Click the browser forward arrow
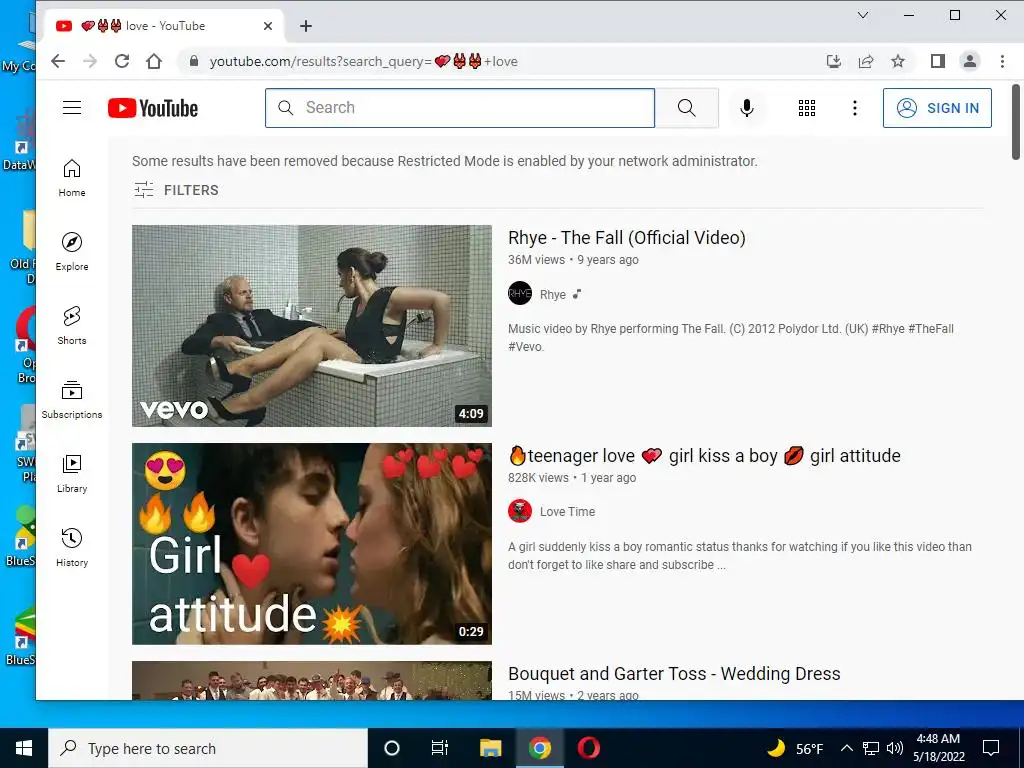This screenshot has height=768, width=1024. point(90,61)
